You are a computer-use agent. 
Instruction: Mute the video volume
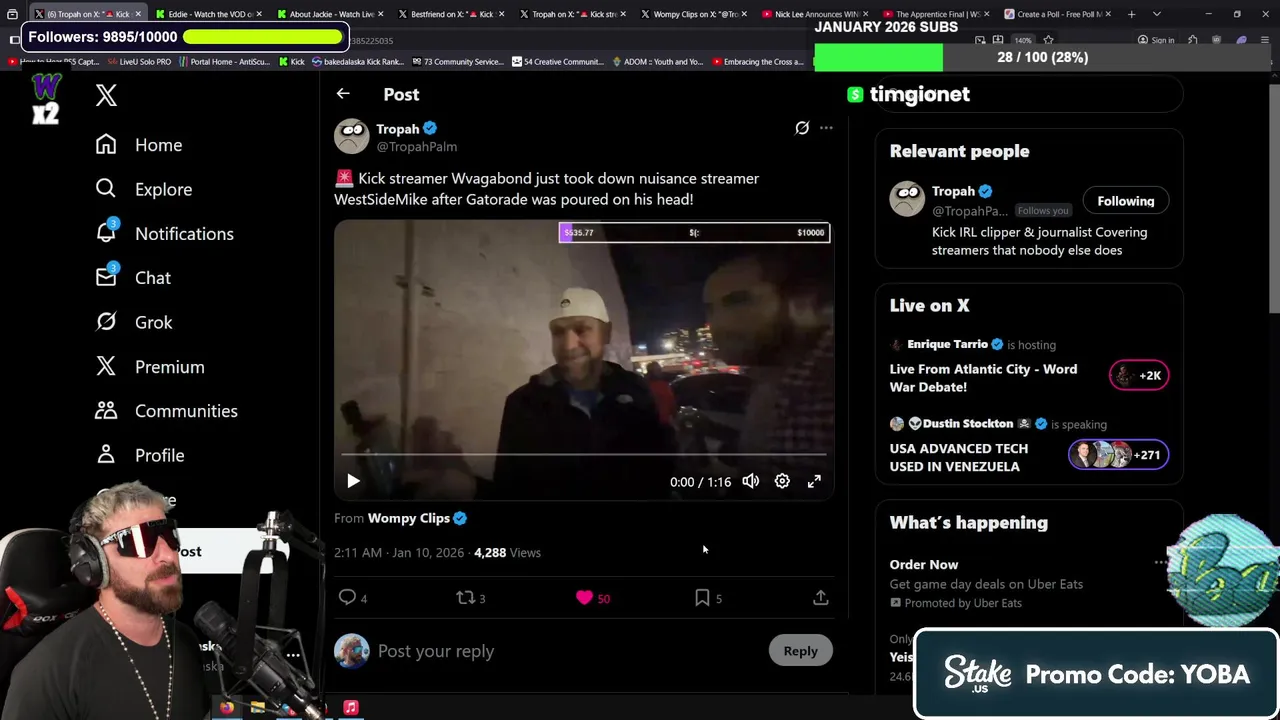pyautogui.click(x=751, y=481)
